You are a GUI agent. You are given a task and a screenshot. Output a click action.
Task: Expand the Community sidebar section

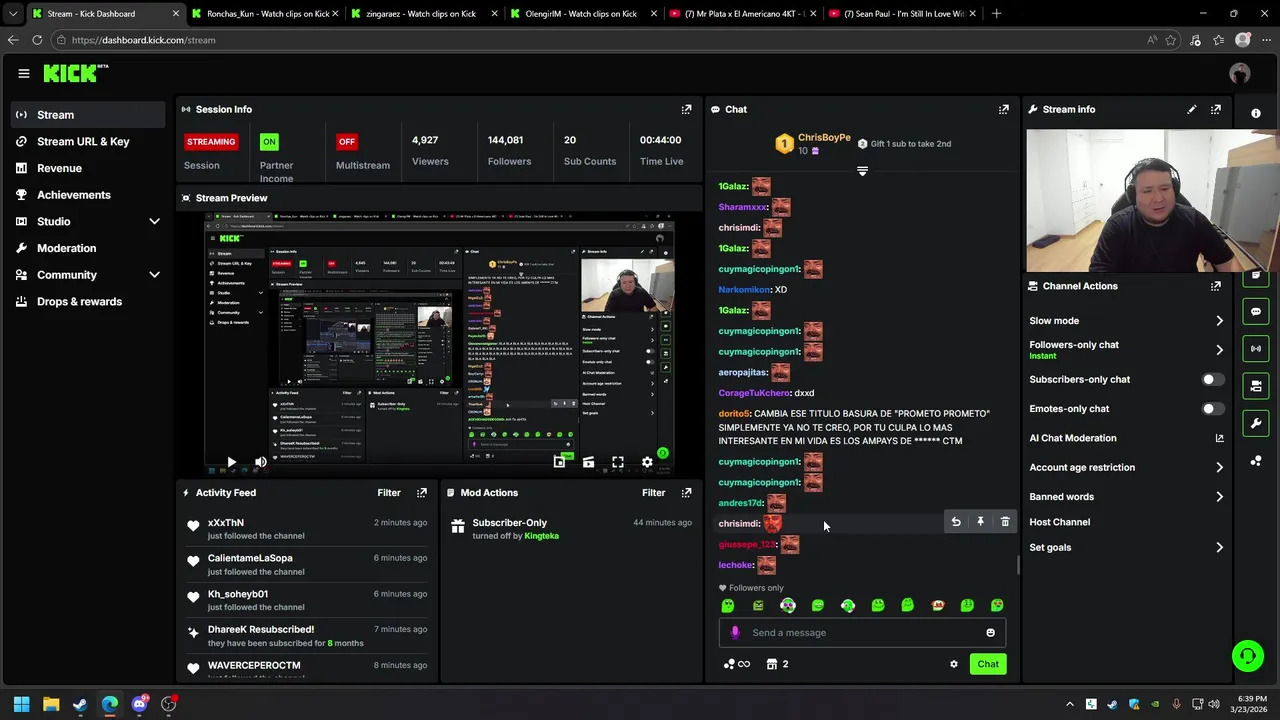click(154, 275)
